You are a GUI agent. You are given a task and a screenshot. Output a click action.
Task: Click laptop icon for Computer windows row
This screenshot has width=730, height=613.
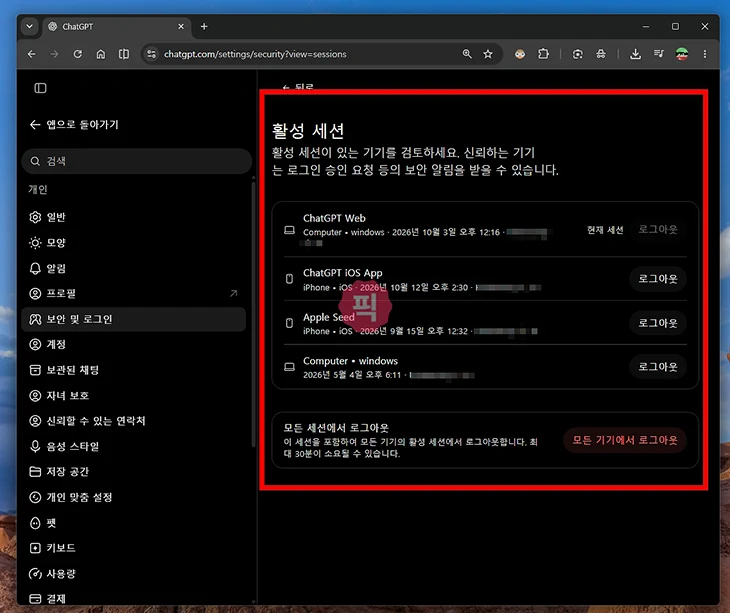click(290, 367)
